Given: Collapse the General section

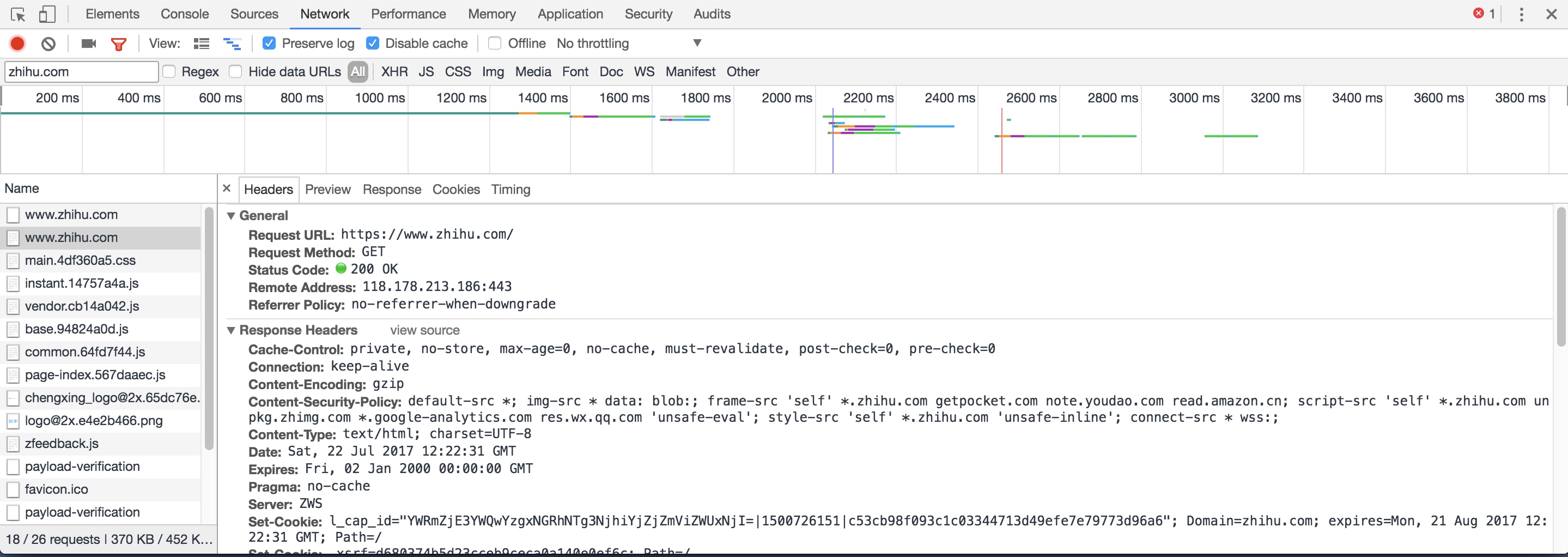Looking at the screenshot, I should click(232, 215).
